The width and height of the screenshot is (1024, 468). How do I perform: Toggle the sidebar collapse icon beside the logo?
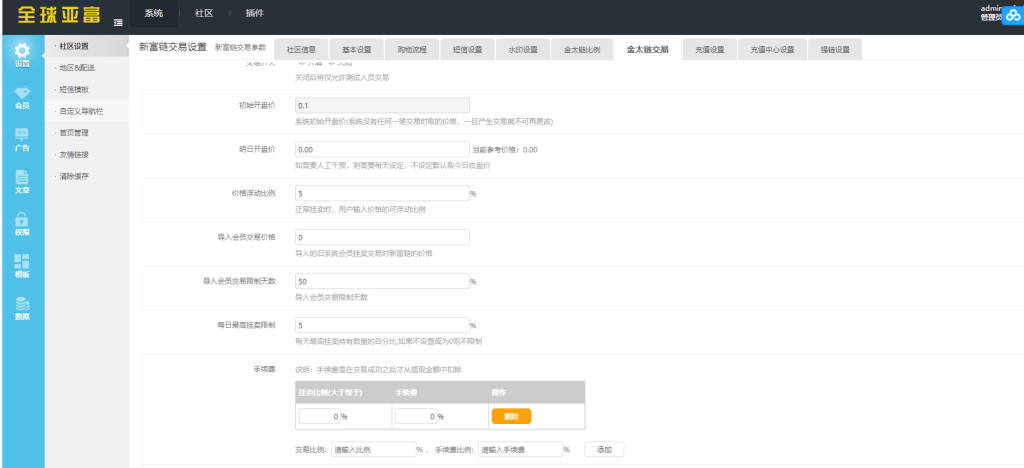pyautogui.click(x=118, y=22)
